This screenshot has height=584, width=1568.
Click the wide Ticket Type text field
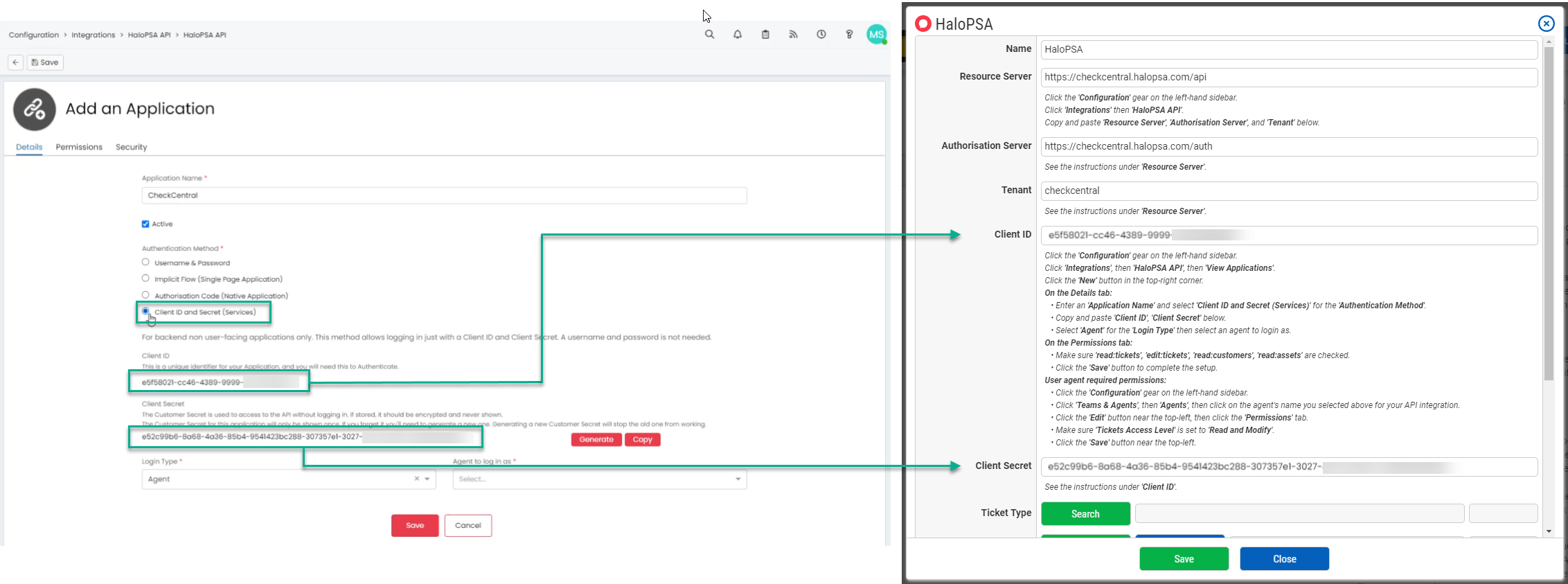(x=1299, y=513)
